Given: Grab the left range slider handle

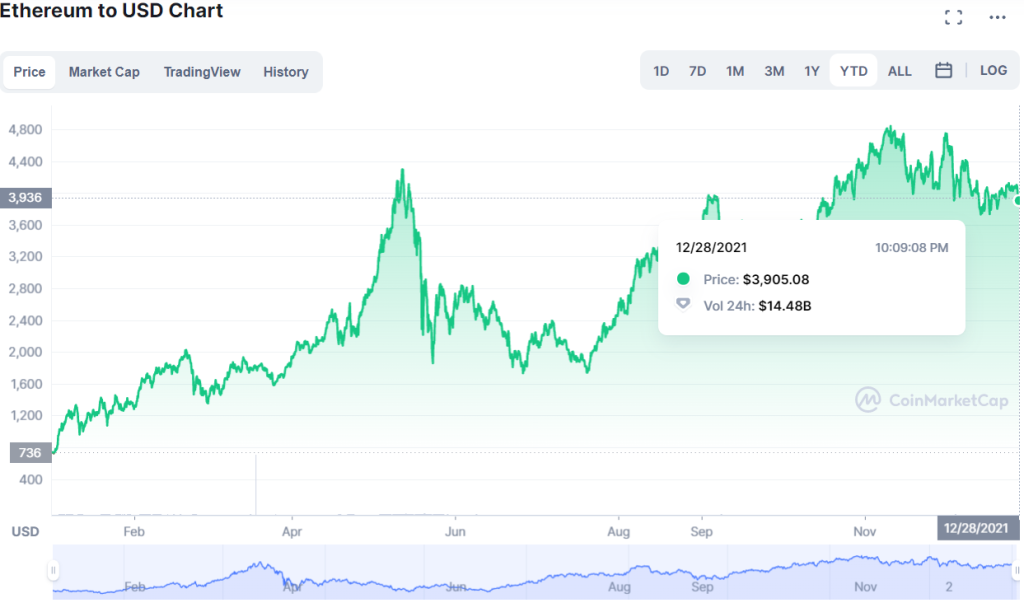Looking at the screenshot, I should [53, 570].
